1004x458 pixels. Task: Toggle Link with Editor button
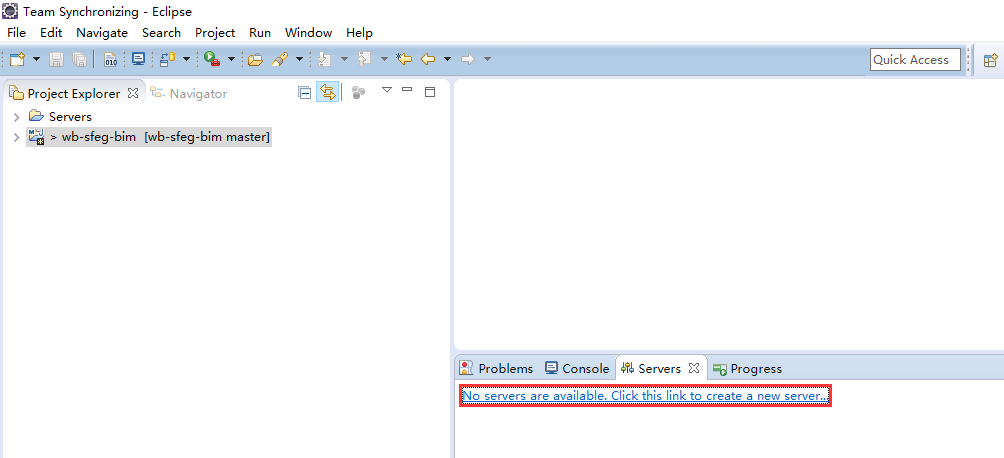click(x=328, y=93)
